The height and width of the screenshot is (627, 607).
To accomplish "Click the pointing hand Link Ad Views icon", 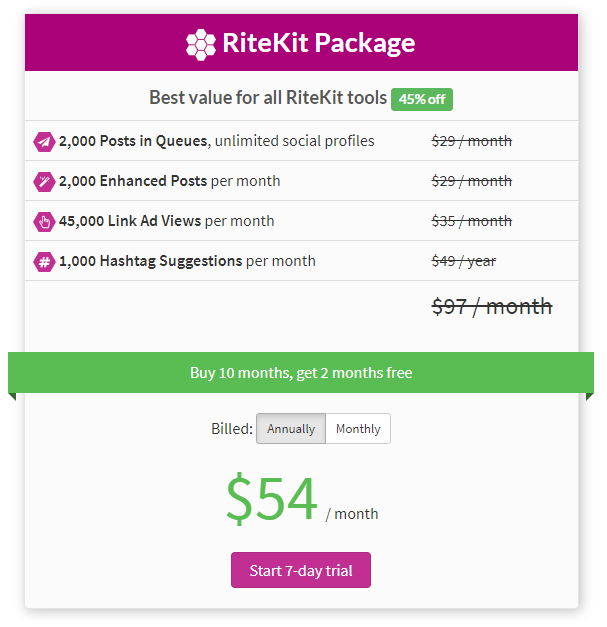I will click(44, 222).
